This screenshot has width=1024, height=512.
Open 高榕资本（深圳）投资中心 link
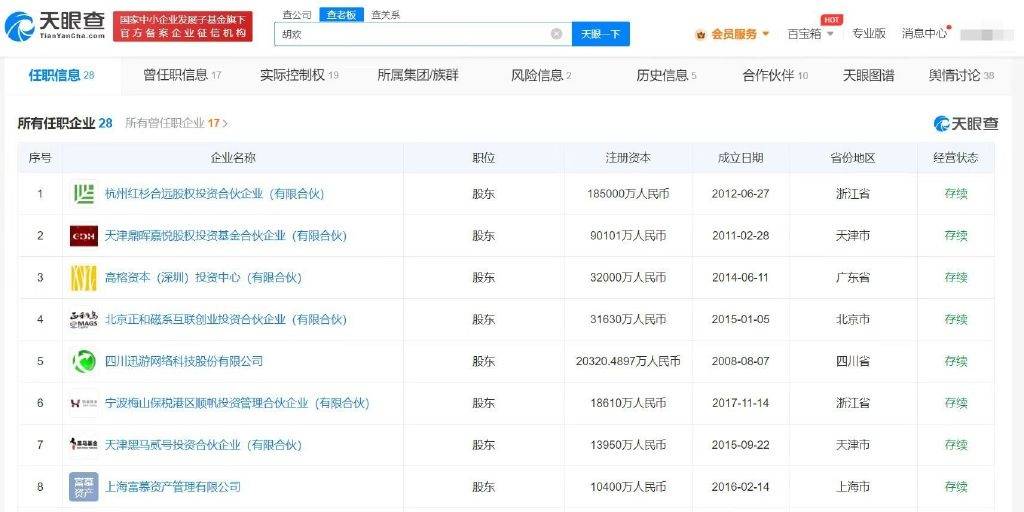click(203, 278)
